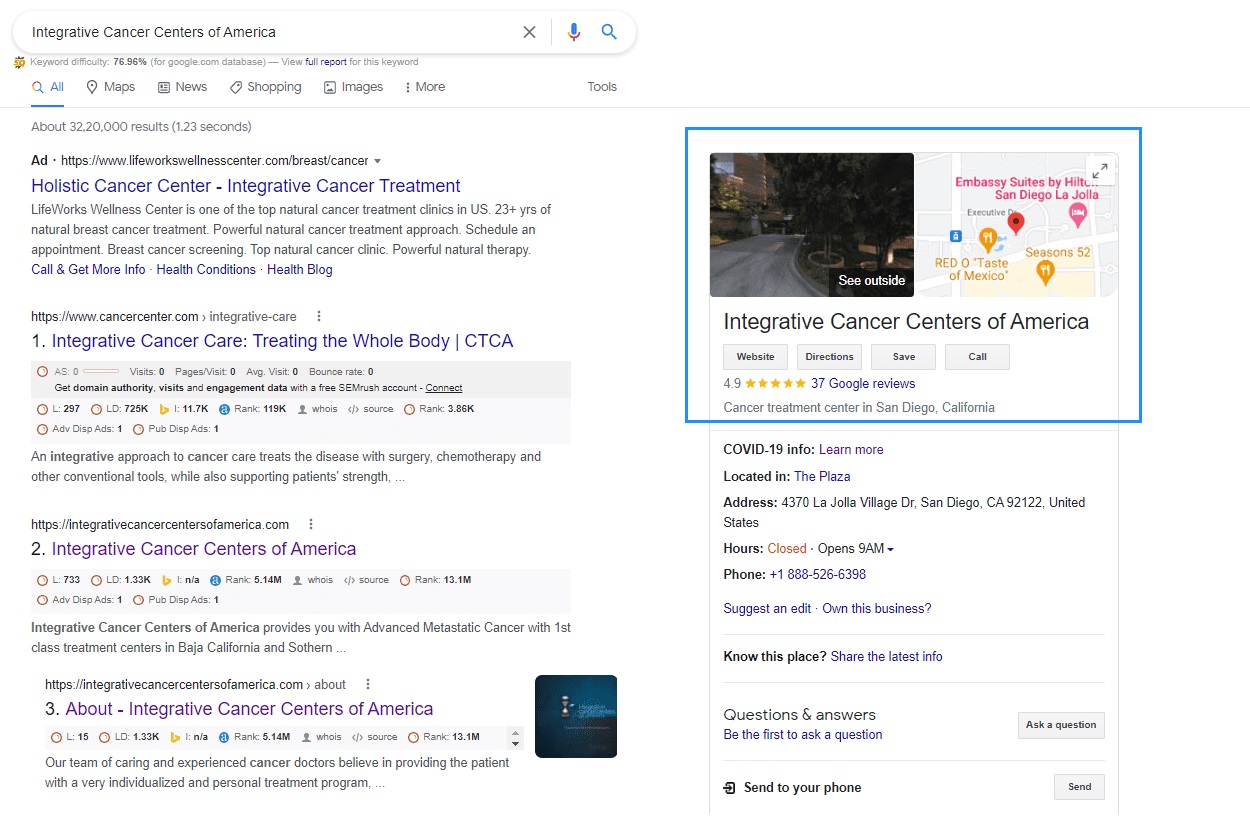The height and width of the screenshot is (821, 1250).
Task: Open the About result thumbnail image
Action: point(576,716)
